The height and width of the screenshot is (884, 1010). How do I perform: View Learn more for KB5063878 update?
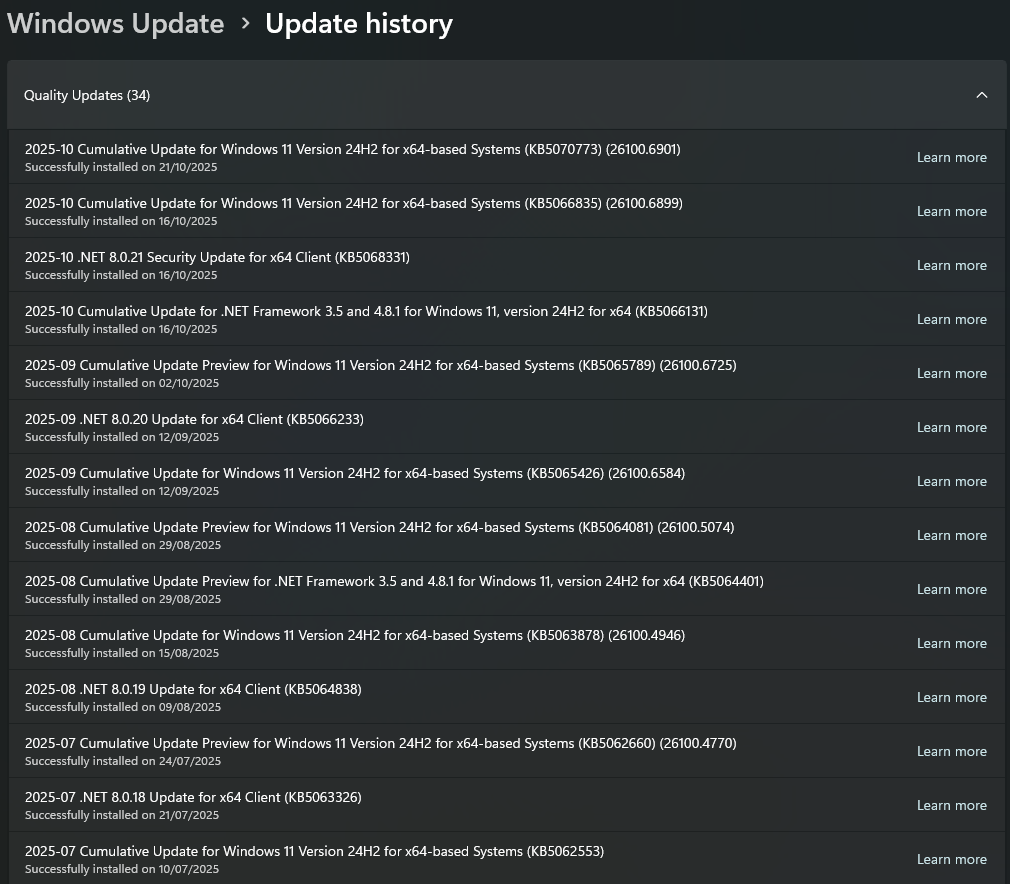click(951, 643)
